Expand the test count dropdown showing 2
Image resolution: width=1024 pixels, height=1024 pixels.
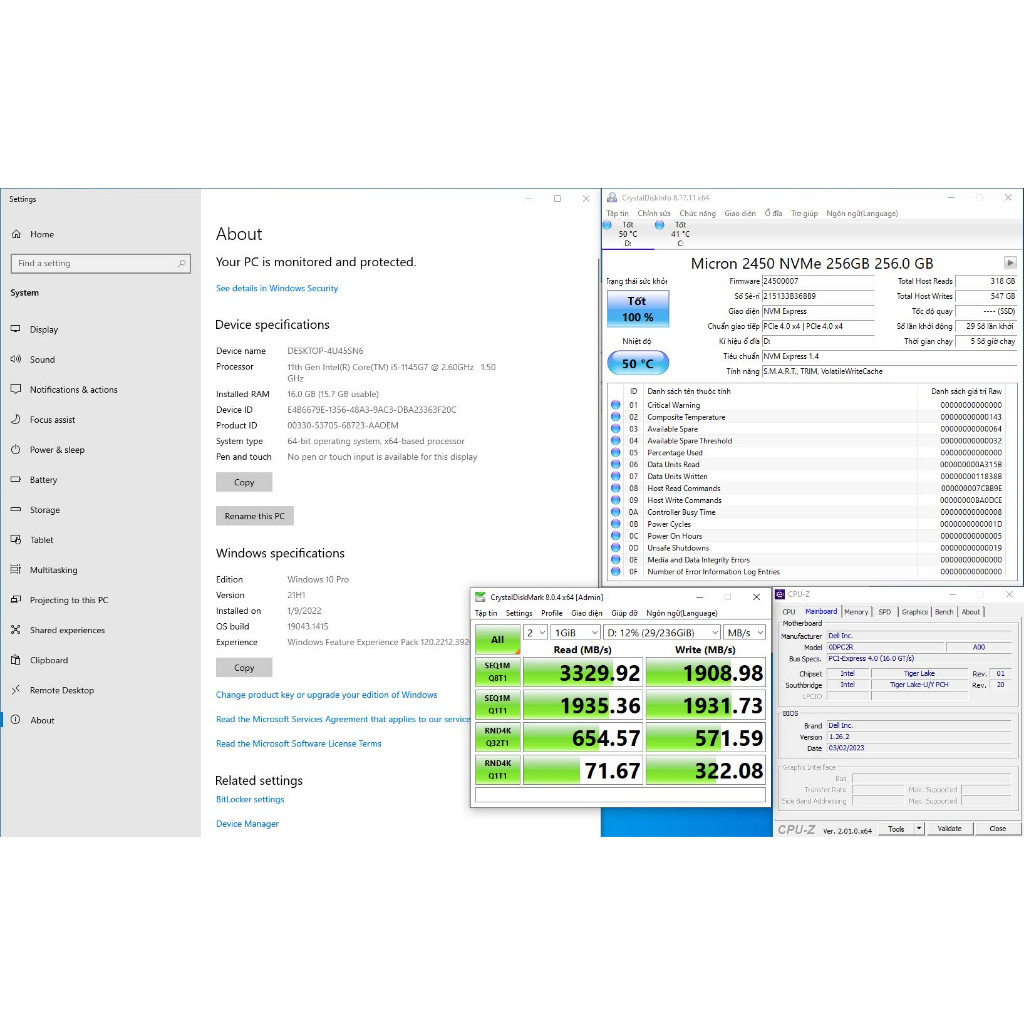pyautogui.click(x=536, y=632)
